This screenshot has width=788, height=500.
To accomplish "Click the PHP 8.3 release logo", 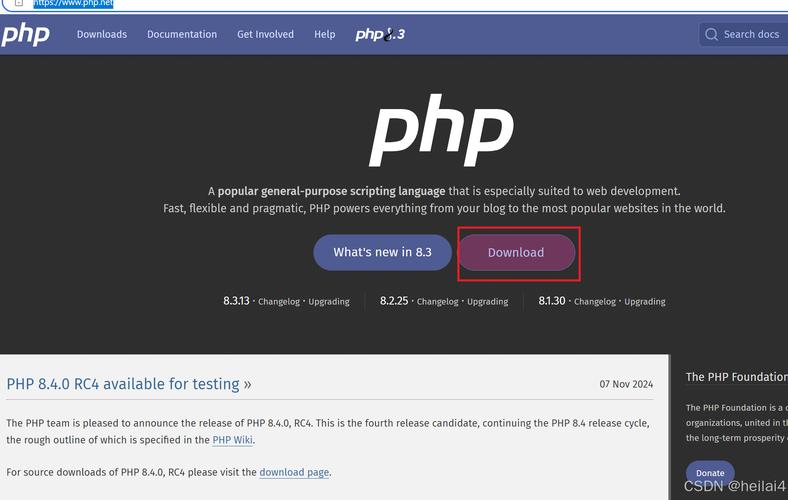I will 379,34.
